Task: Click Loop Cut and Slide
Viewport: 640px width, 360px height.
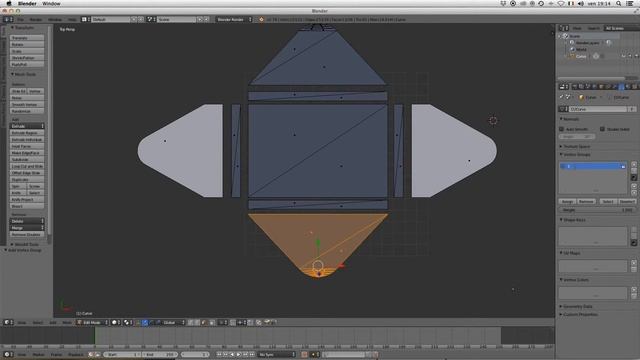Action: [x=27, y=166]
